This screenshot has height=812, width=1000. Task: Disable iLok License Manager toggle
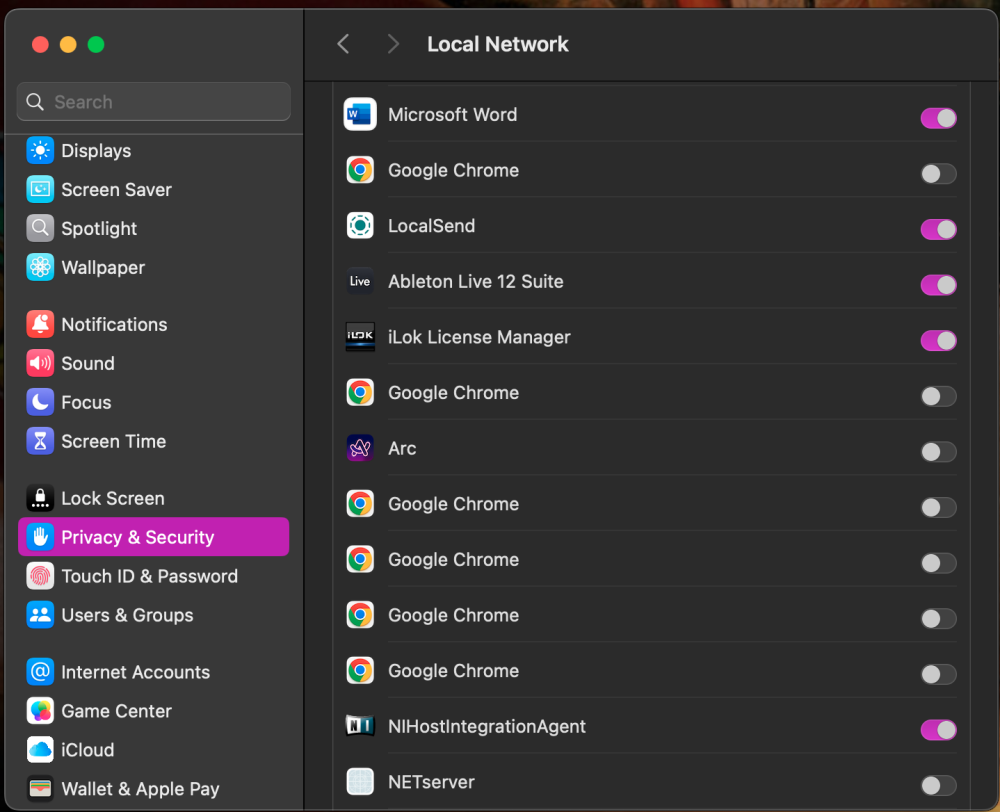(938, 340)
